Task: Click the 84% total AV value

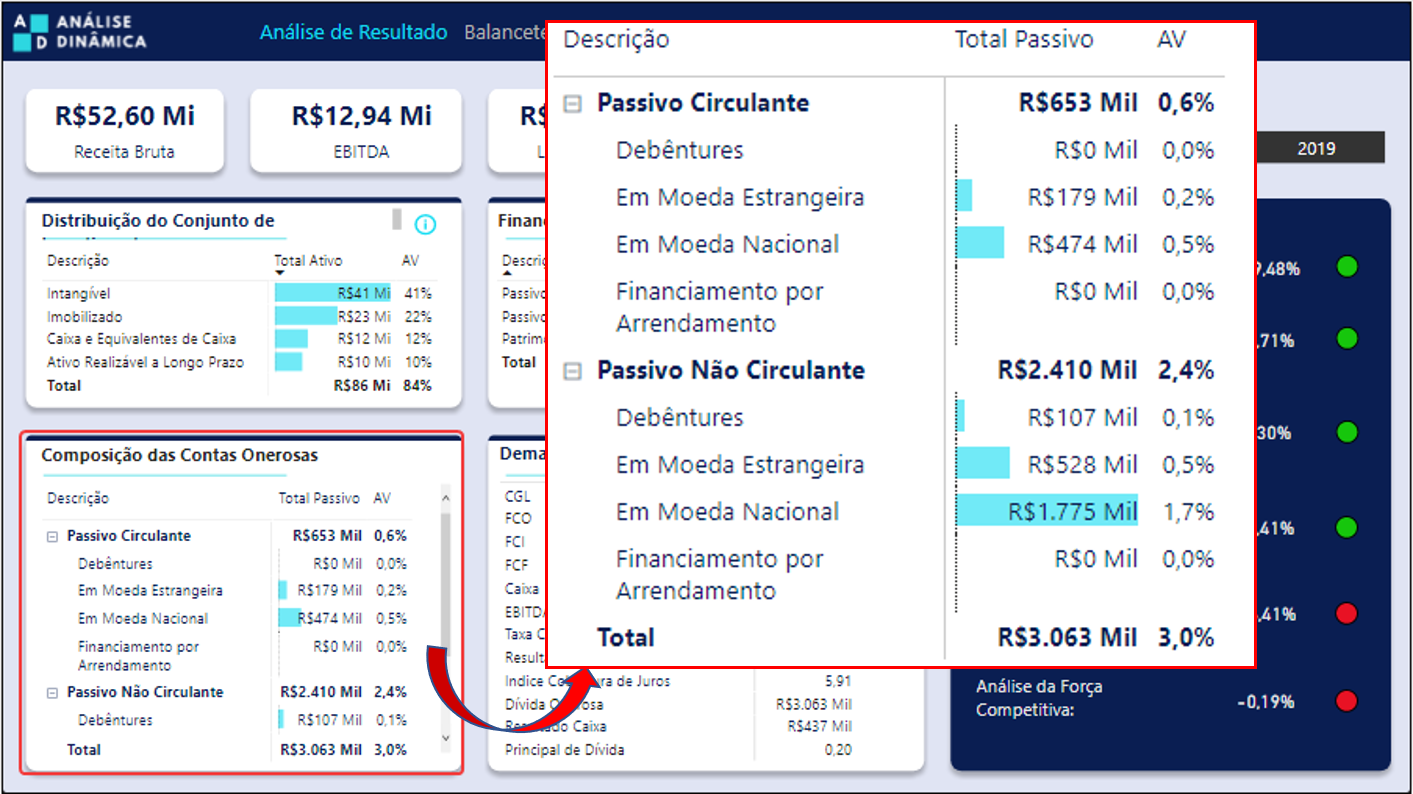Action: click(417, 385)
